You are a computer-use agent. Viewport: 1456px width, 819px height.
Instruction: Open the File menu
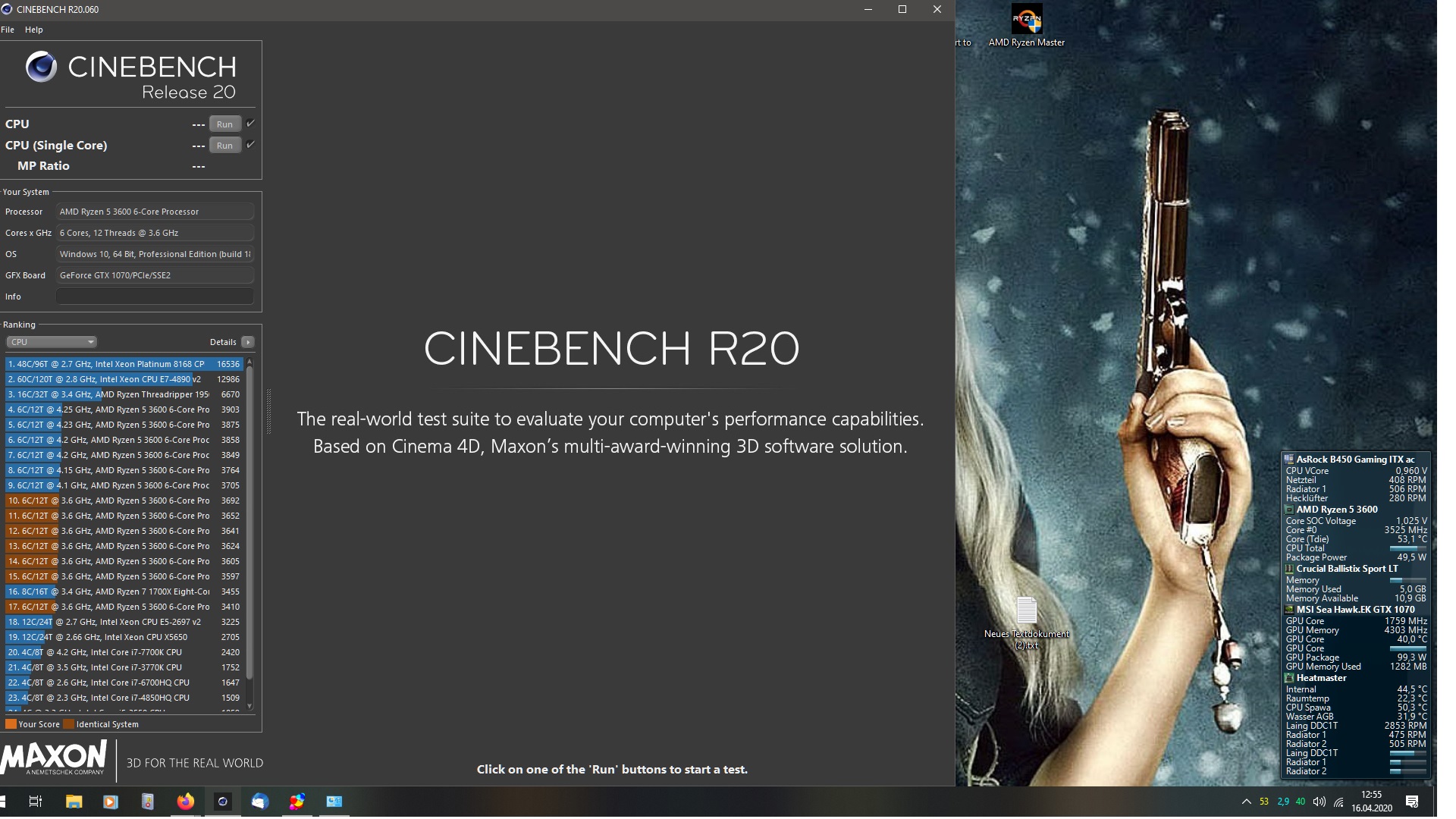(8, 30)
